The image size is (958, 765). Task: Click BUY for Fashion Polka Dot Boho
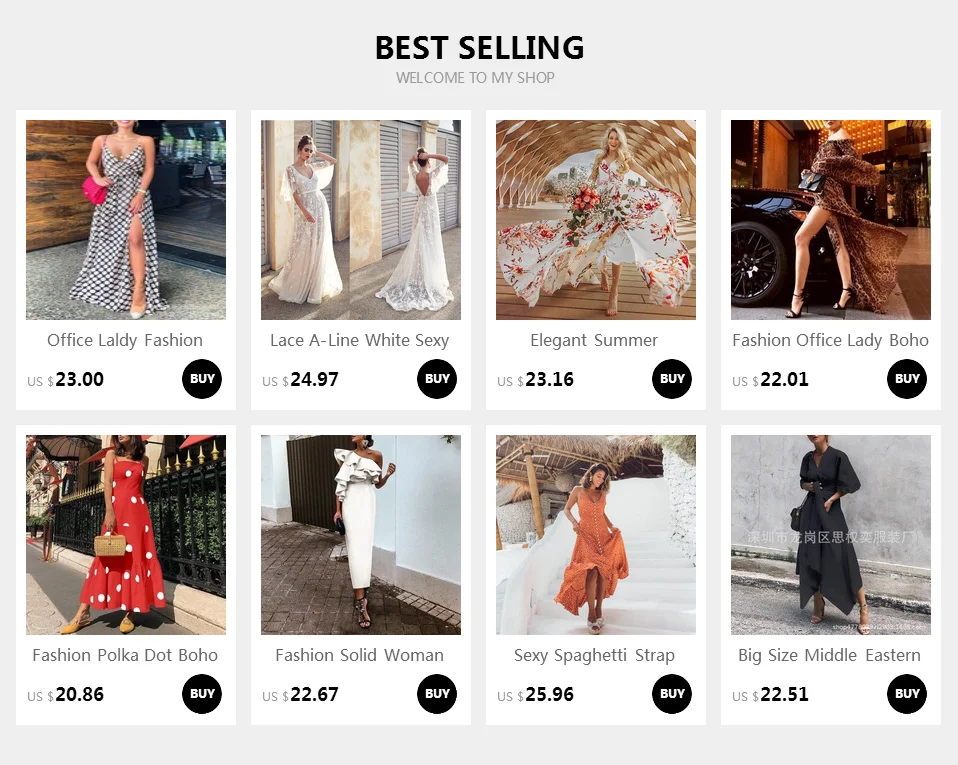pyautogui.click(x=202, y=694)
